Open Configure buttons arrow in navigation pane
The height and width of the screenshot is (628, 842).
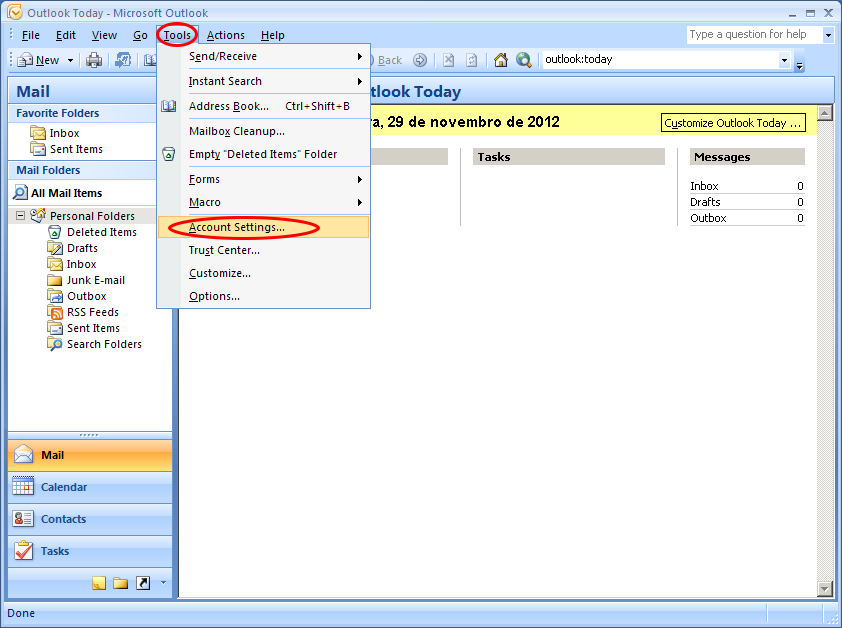coord(163,582)
